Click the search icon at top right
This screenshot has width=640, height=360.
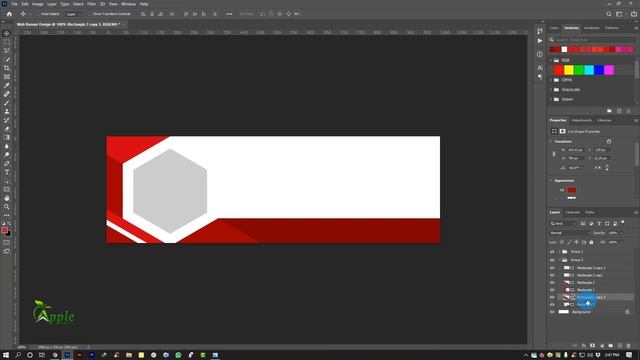[x=609, y=14]
